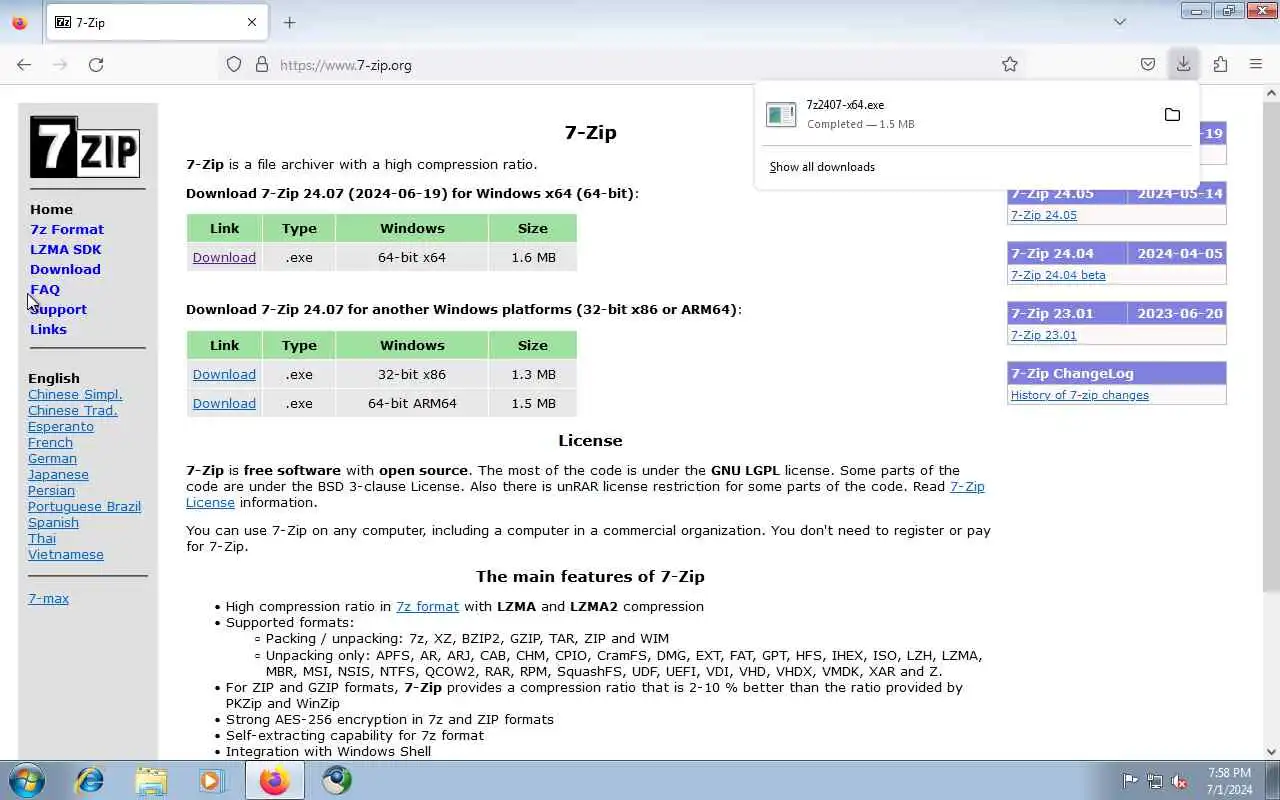Click the Firefox taskbar button
1280x800 pixels.
(275, 780)
